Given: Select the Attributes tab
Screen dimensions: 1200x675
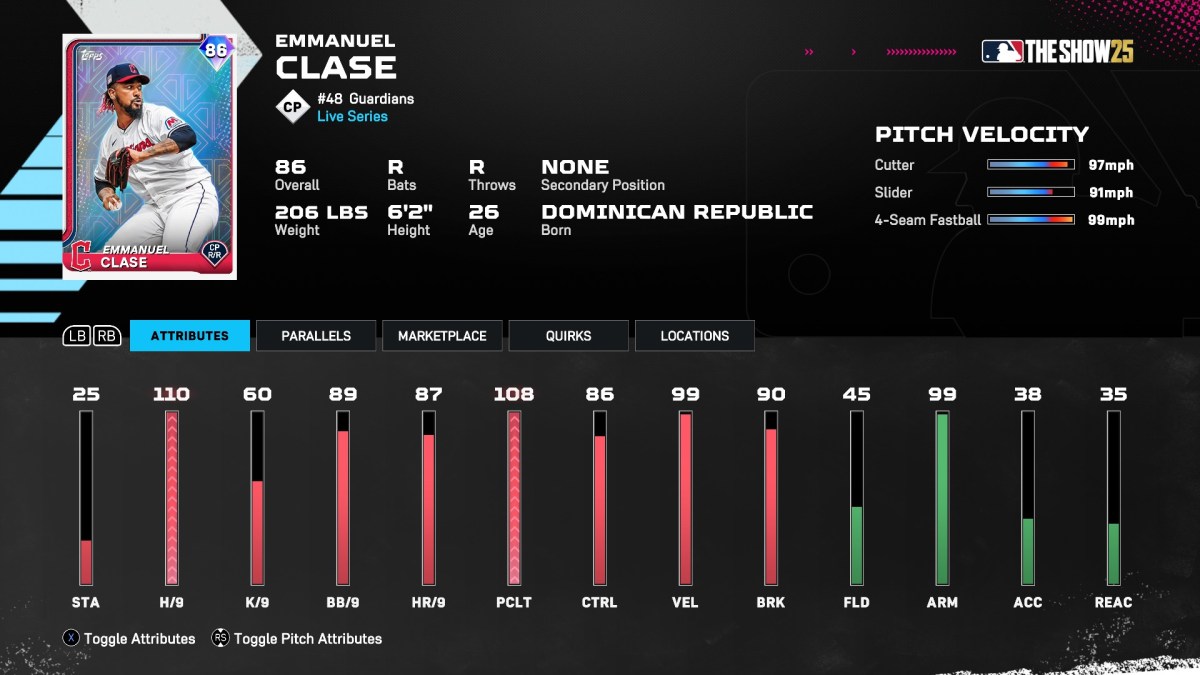Looking at the screenshot, I should (x=189, y=336).
